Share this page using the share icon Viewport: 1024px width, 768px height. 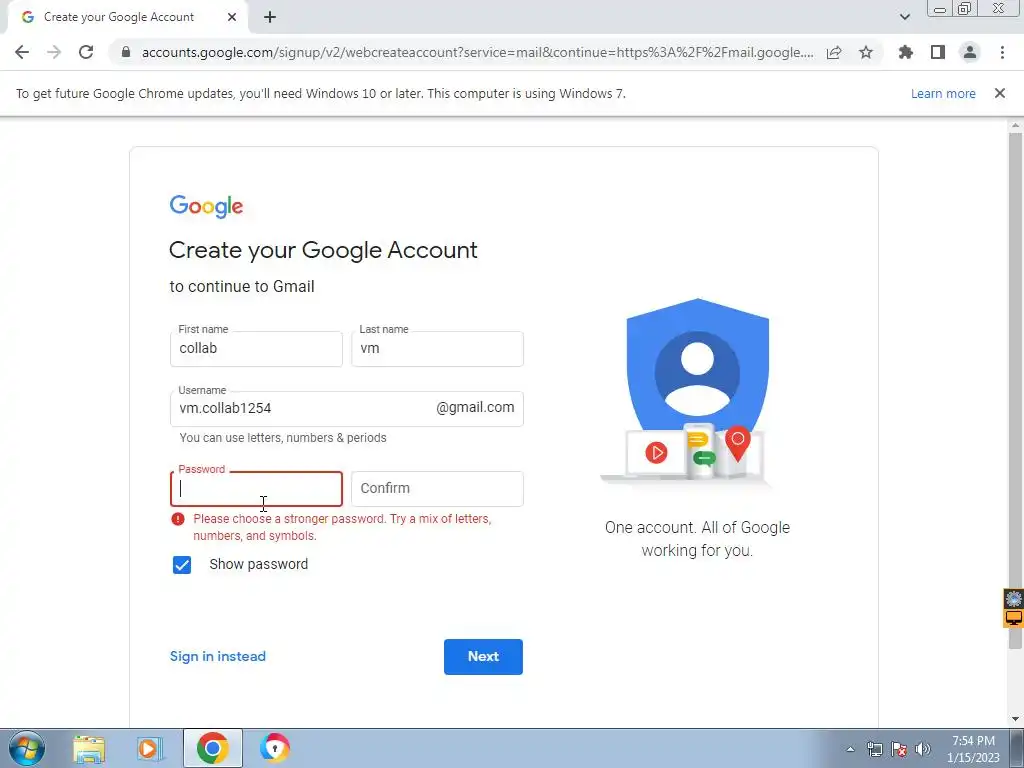834,52
